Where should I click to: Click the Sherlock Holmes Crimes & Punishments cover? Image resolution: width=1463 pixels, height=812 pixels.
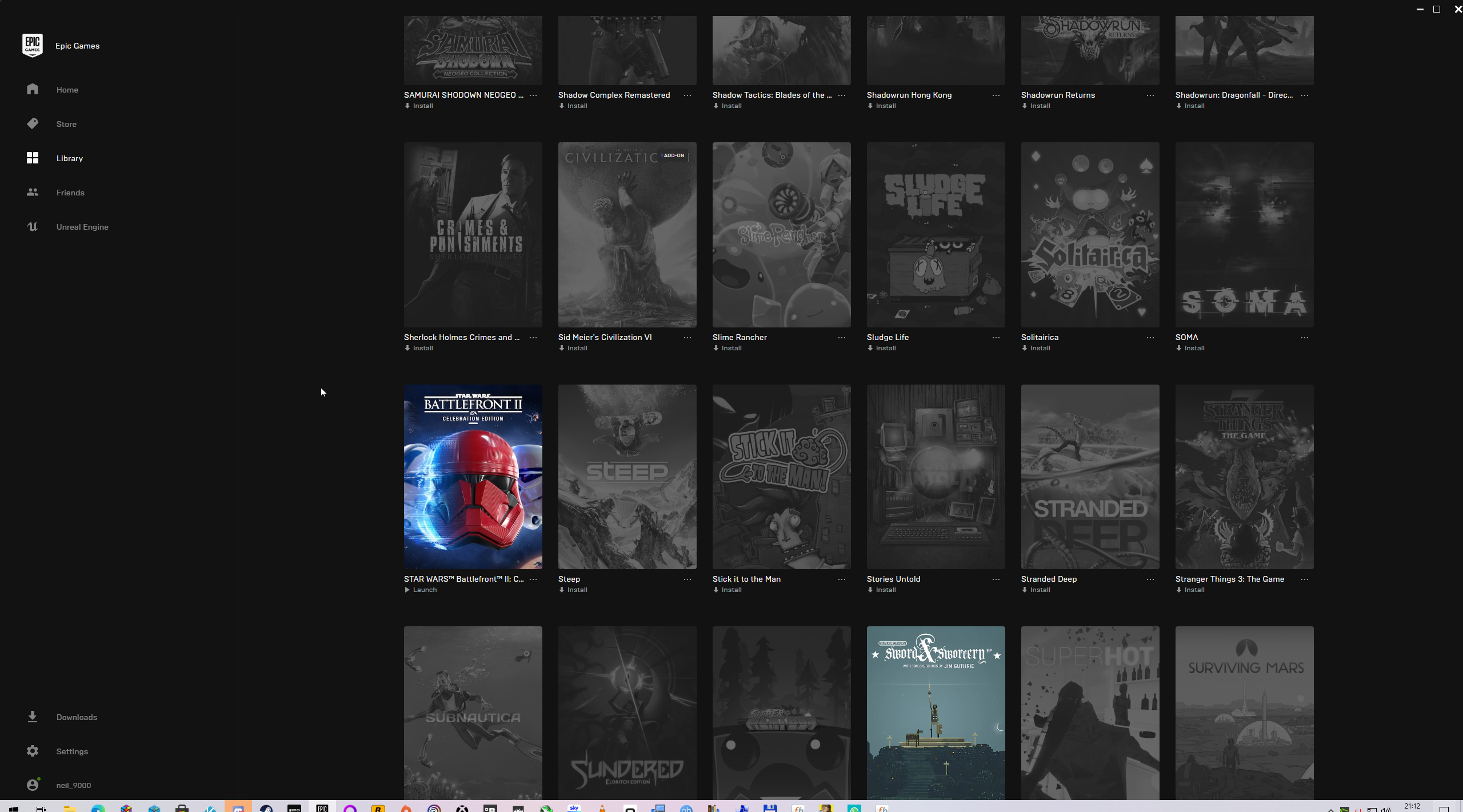473,235
